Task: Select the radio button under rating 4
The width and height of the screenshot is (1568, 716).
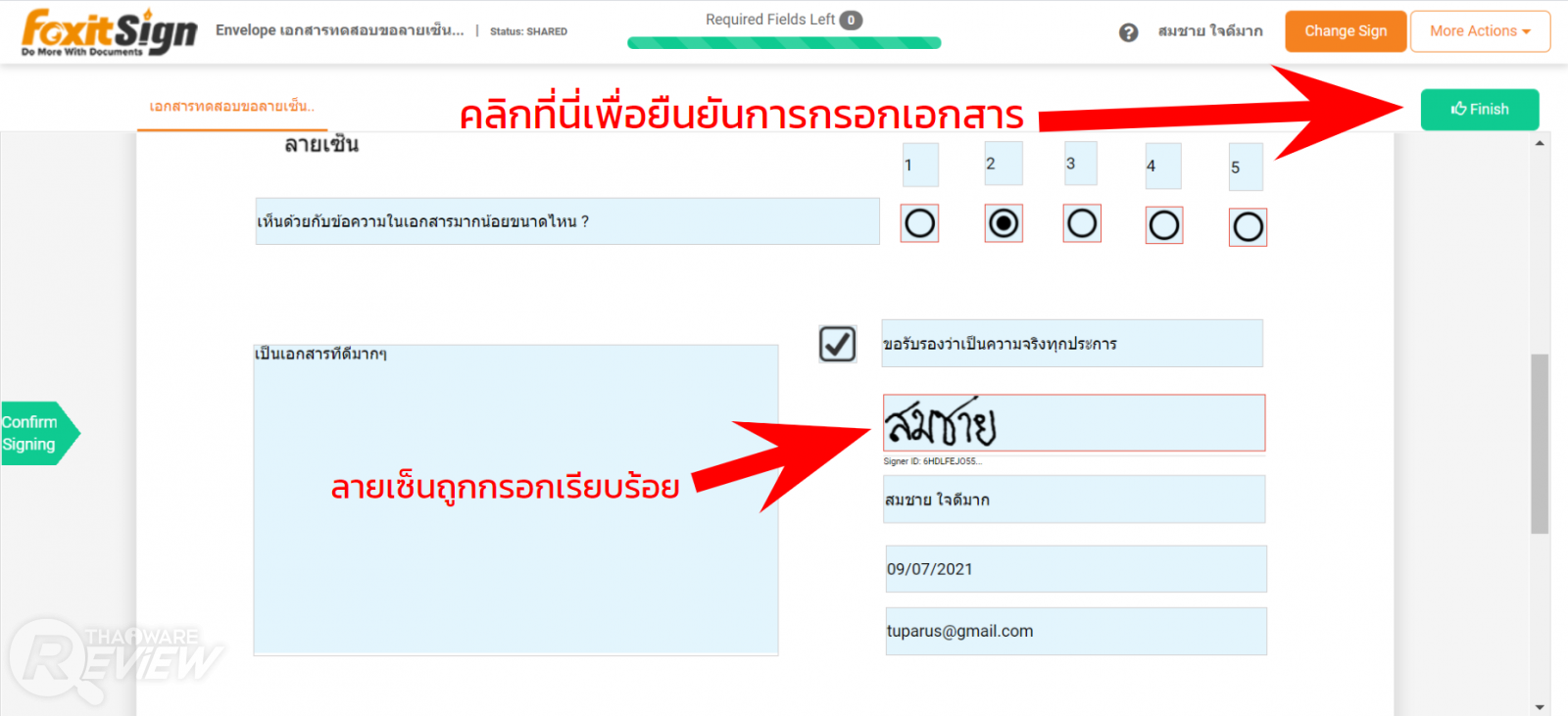Action: tap(1164, 225)
